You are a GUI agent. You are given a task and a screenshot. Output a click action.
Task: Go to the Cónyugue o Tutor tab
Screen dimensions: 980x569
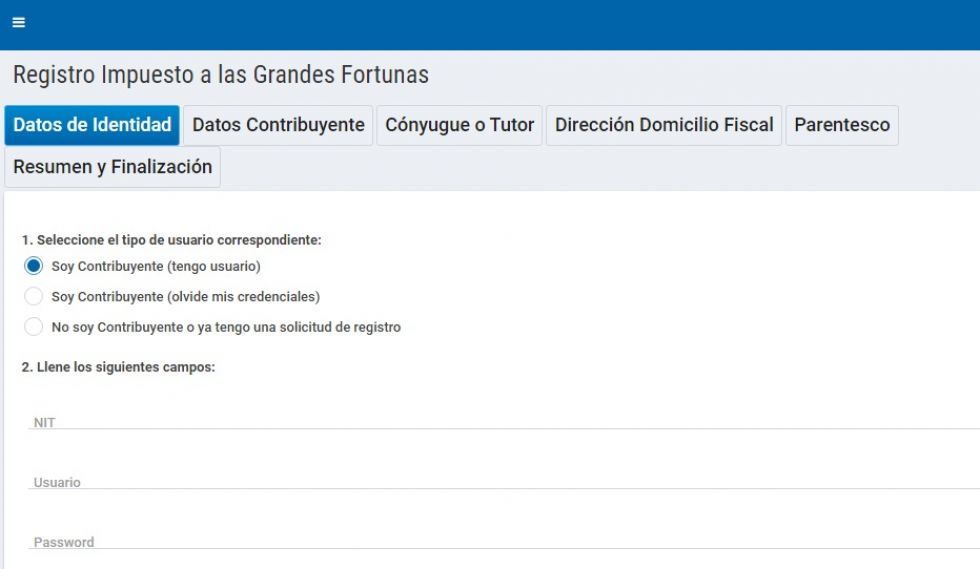[459, 125]
